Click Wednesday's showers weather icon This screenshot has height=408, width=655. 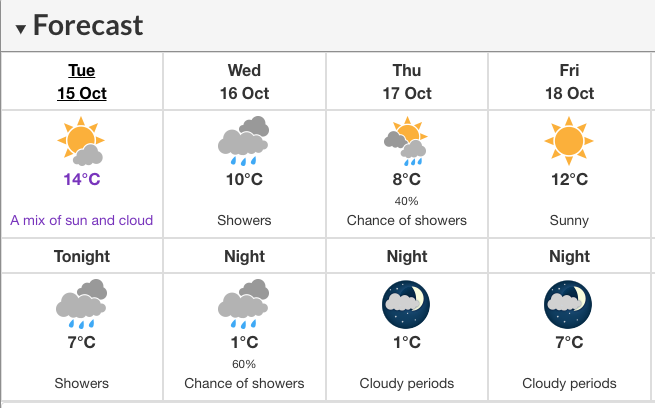(244, 141)
